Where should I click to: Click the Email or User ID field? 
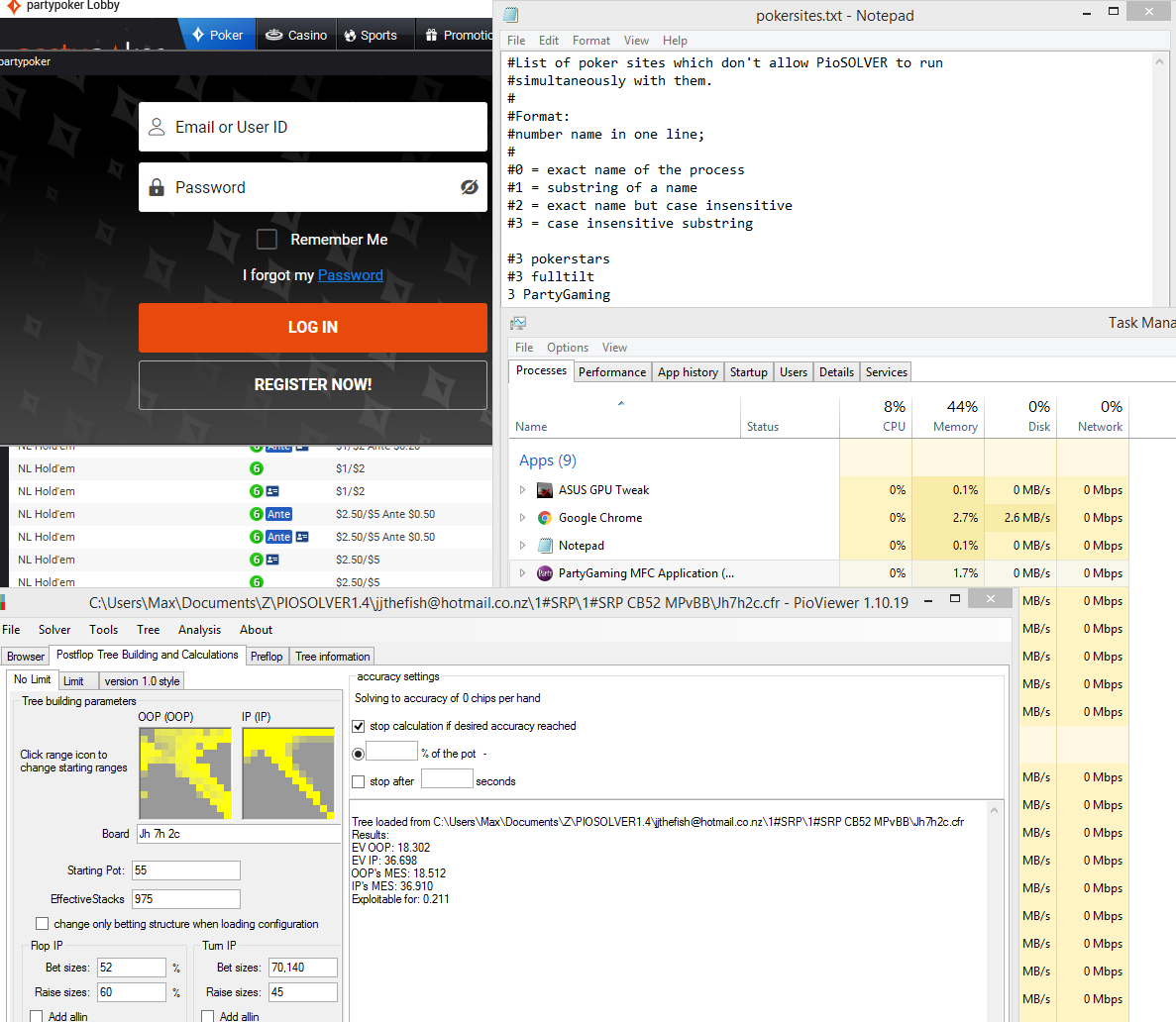[313, 127]
